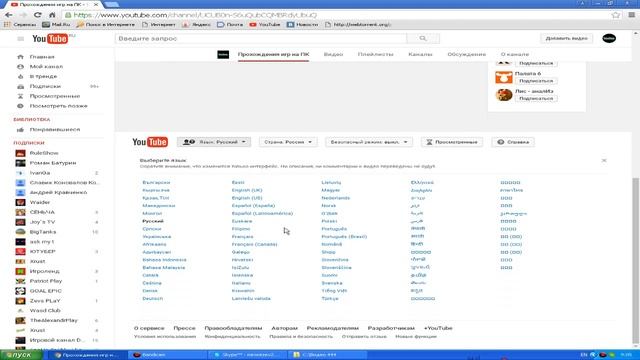Switch to the Обсуждение tab
Viewport: 640px width, 360px height.
[467, 54]
